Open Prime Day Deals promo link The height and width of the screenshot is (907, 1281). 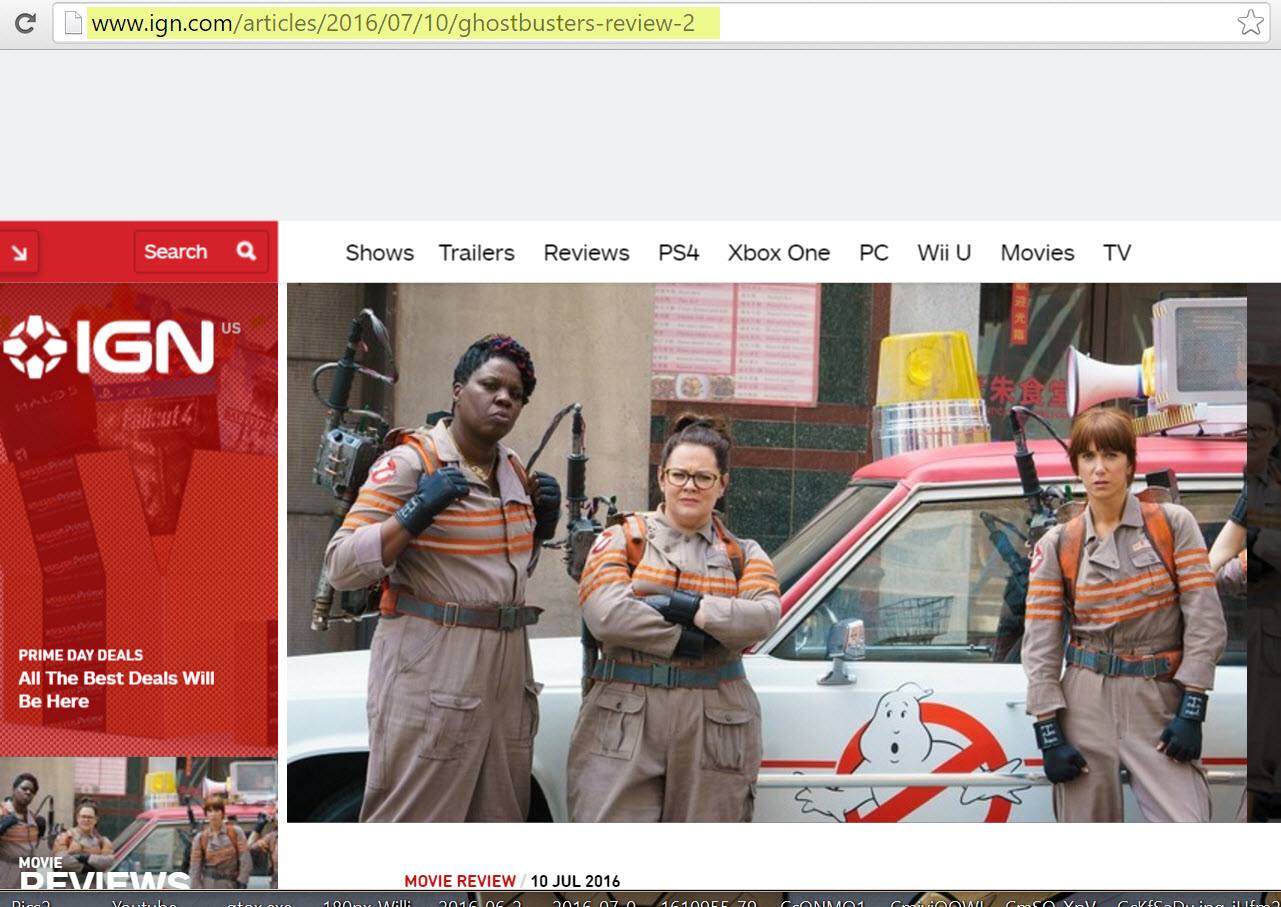[117, 680]
